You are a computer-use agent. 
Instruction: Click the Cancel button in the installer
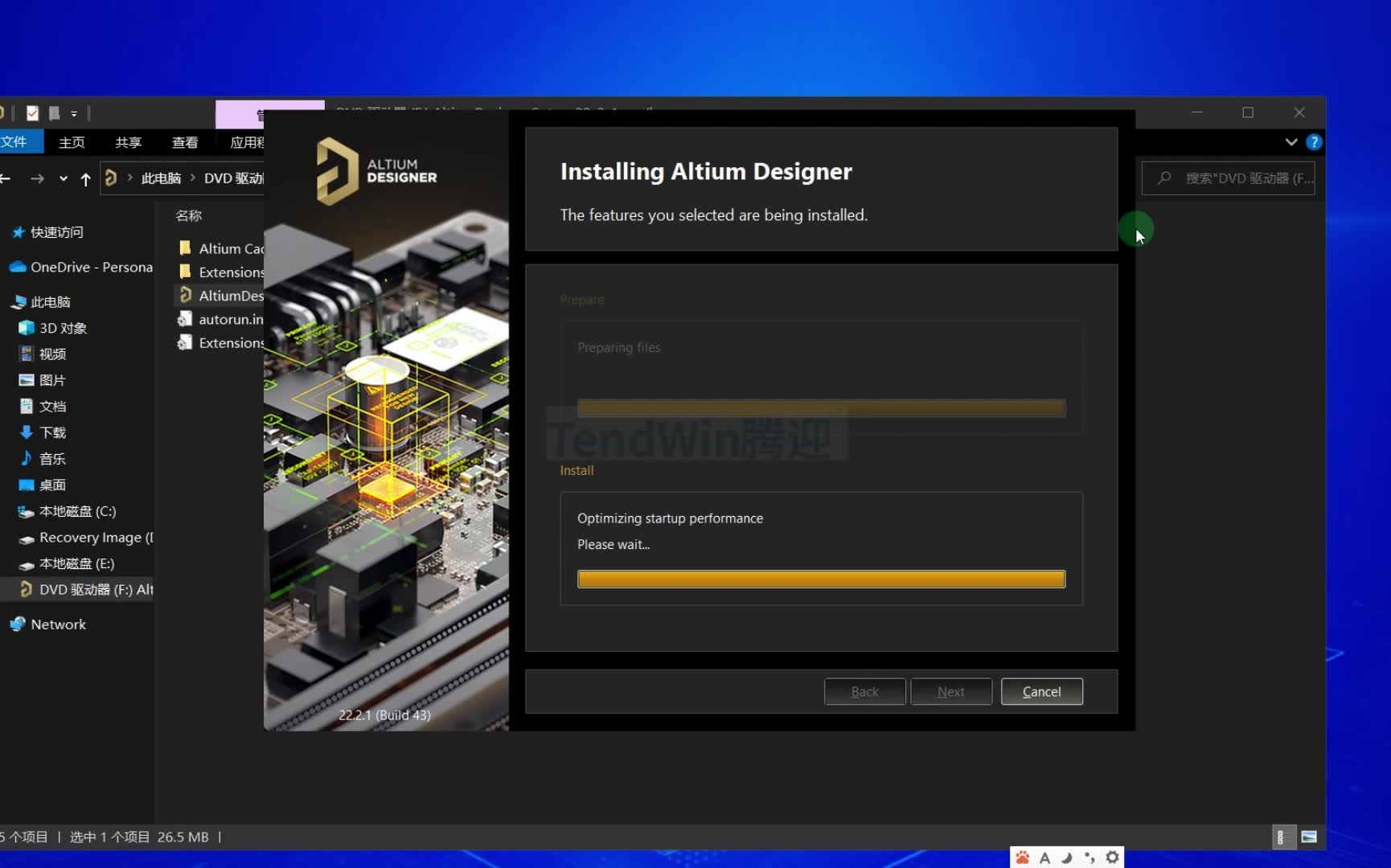[1041, 691]
